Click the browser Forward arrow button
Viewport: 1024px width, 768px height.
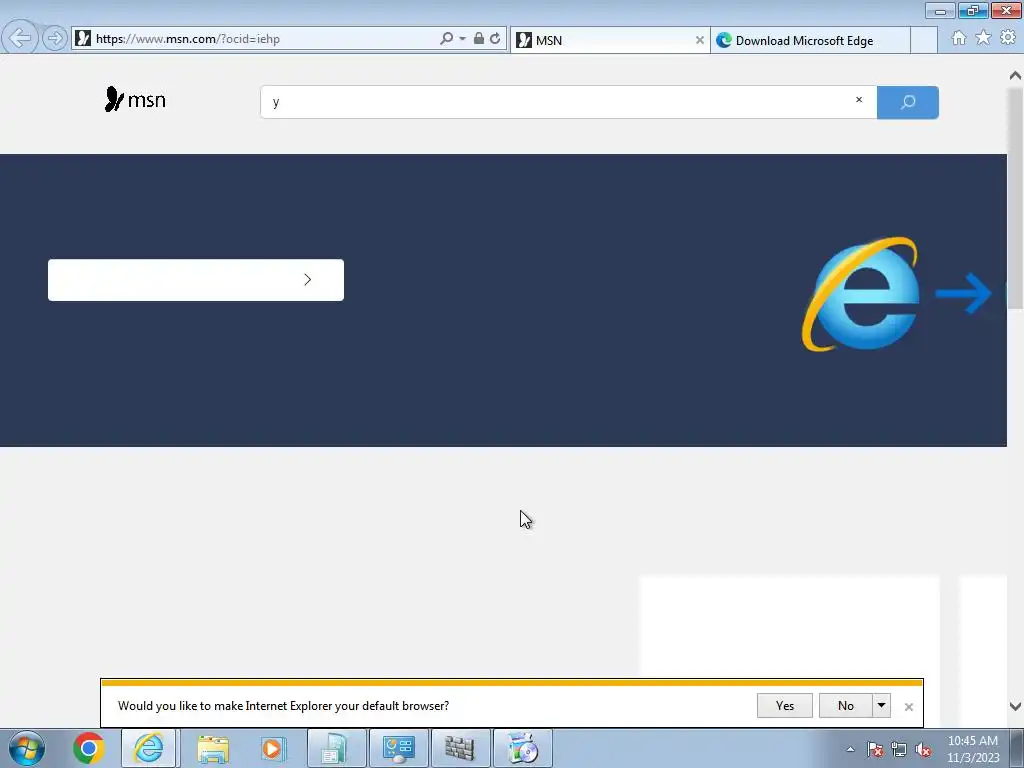tap(55, 39)
